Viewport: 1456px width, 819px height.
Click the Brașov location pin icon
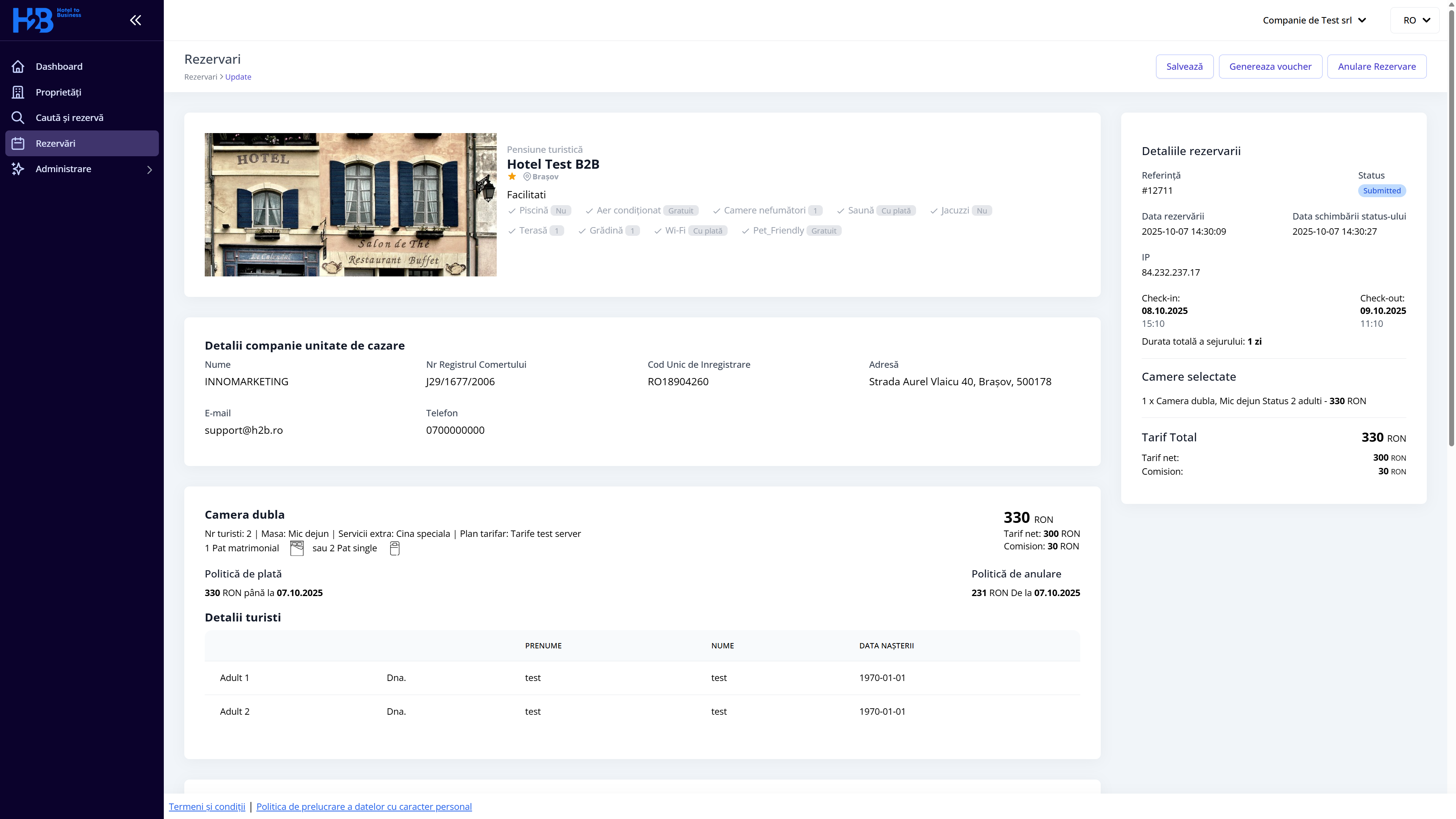(x=527, y=177)
